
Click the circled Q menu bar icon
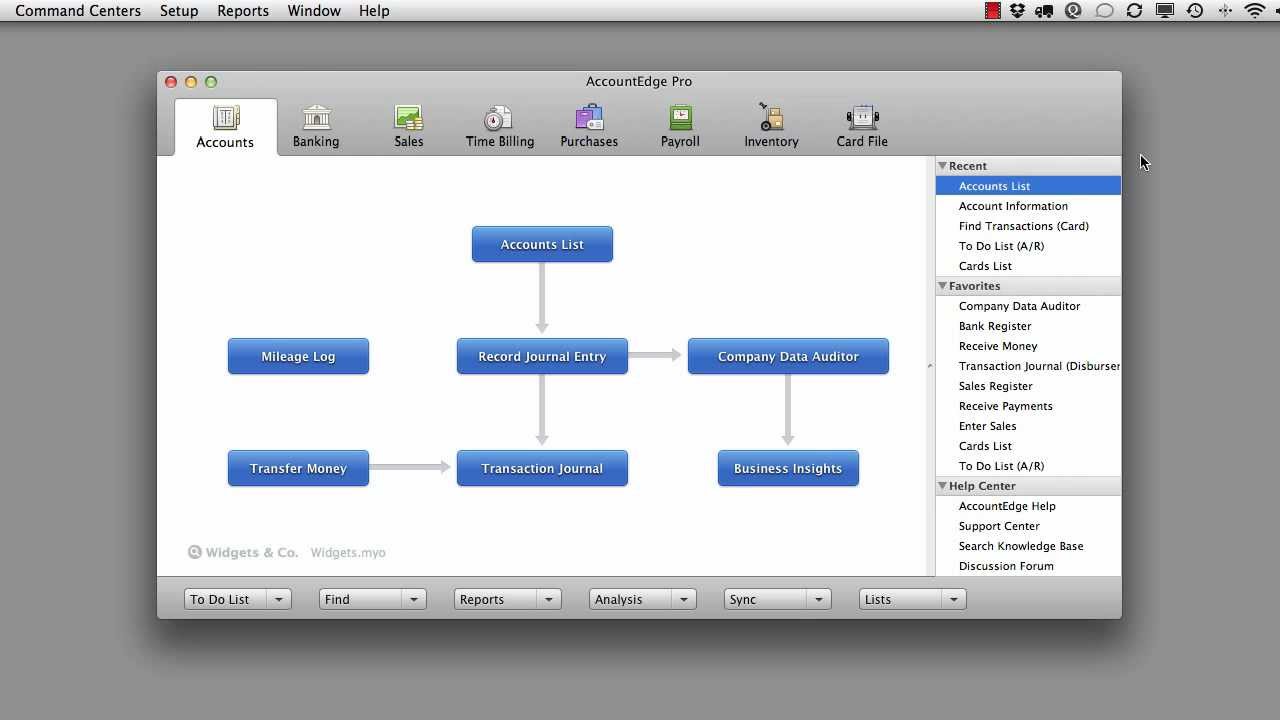(x=1074, y=11)
